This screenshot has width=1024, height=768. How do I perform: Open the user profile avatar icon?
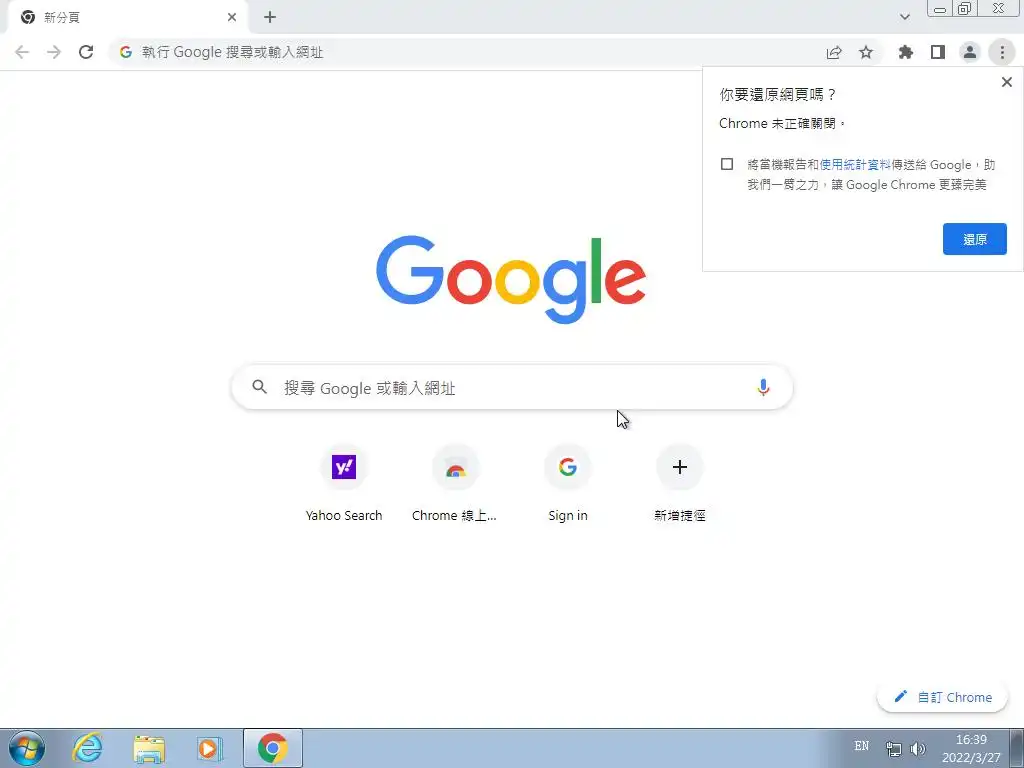pyautogui.click(x=970, y=52)
